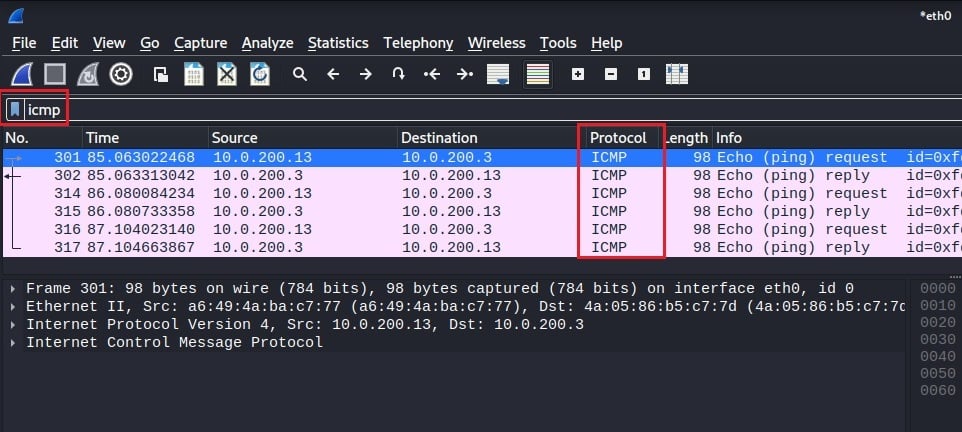Open the Wireless menu

coord(496,43)
